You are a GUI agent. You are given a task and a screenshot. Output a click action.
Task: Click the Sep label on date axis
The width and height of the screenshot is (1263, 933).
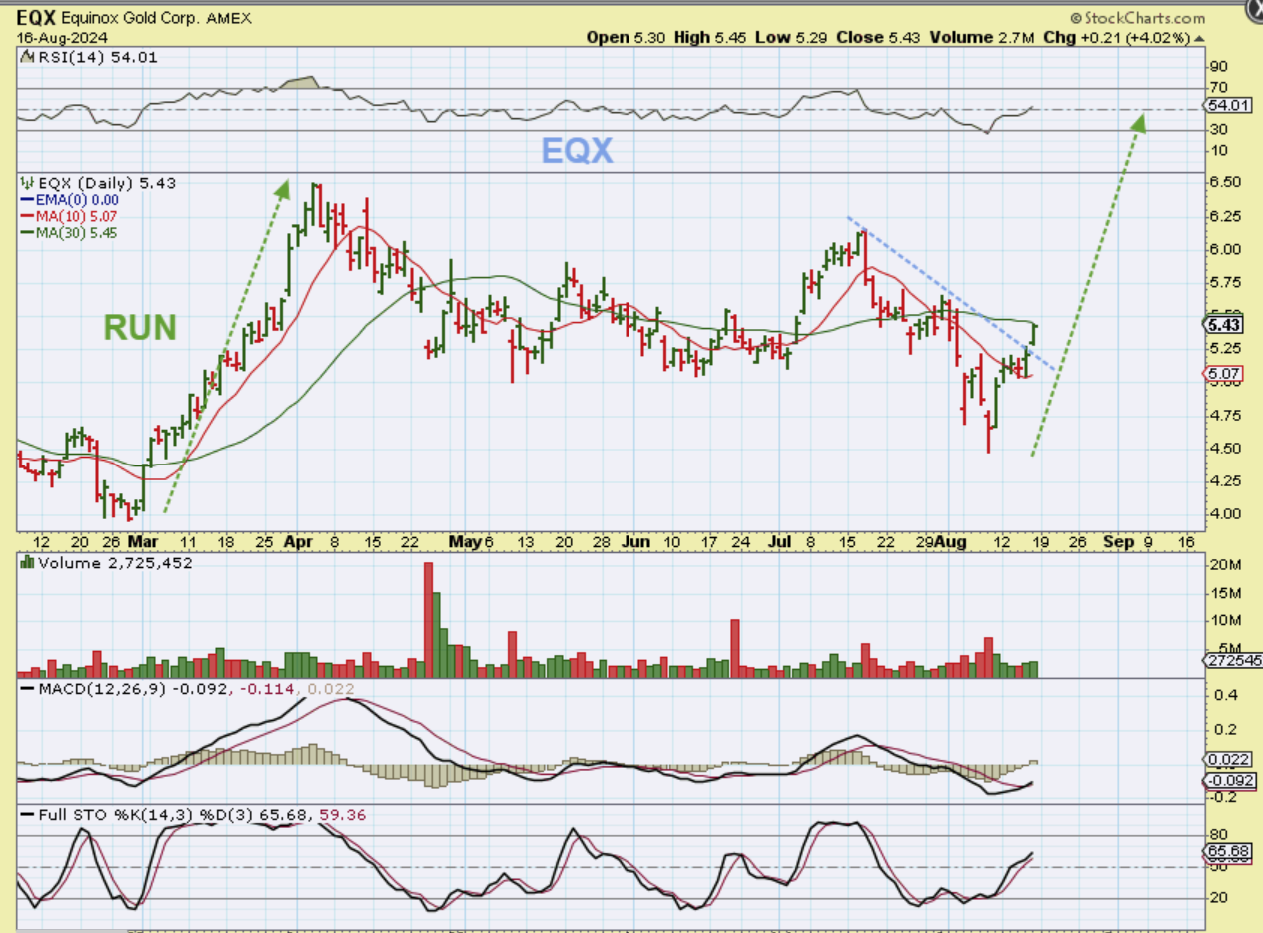1118,542
